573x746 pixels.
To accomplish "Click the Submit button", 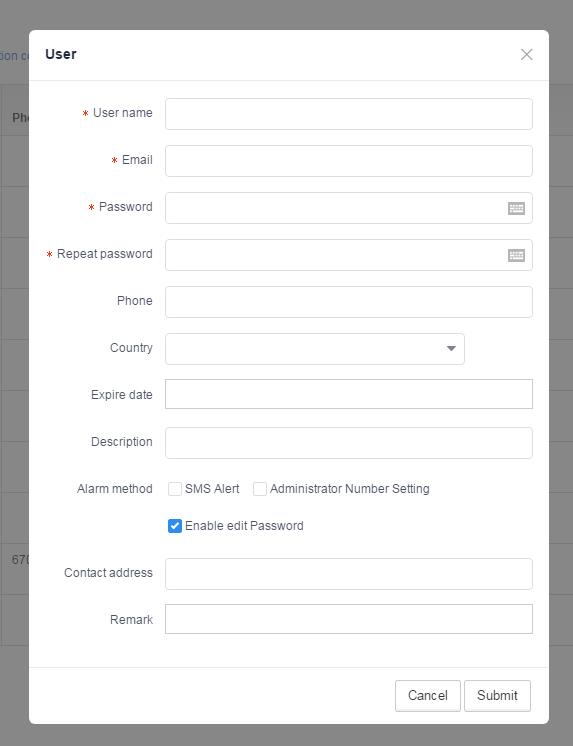I will (x=497, y=696).
